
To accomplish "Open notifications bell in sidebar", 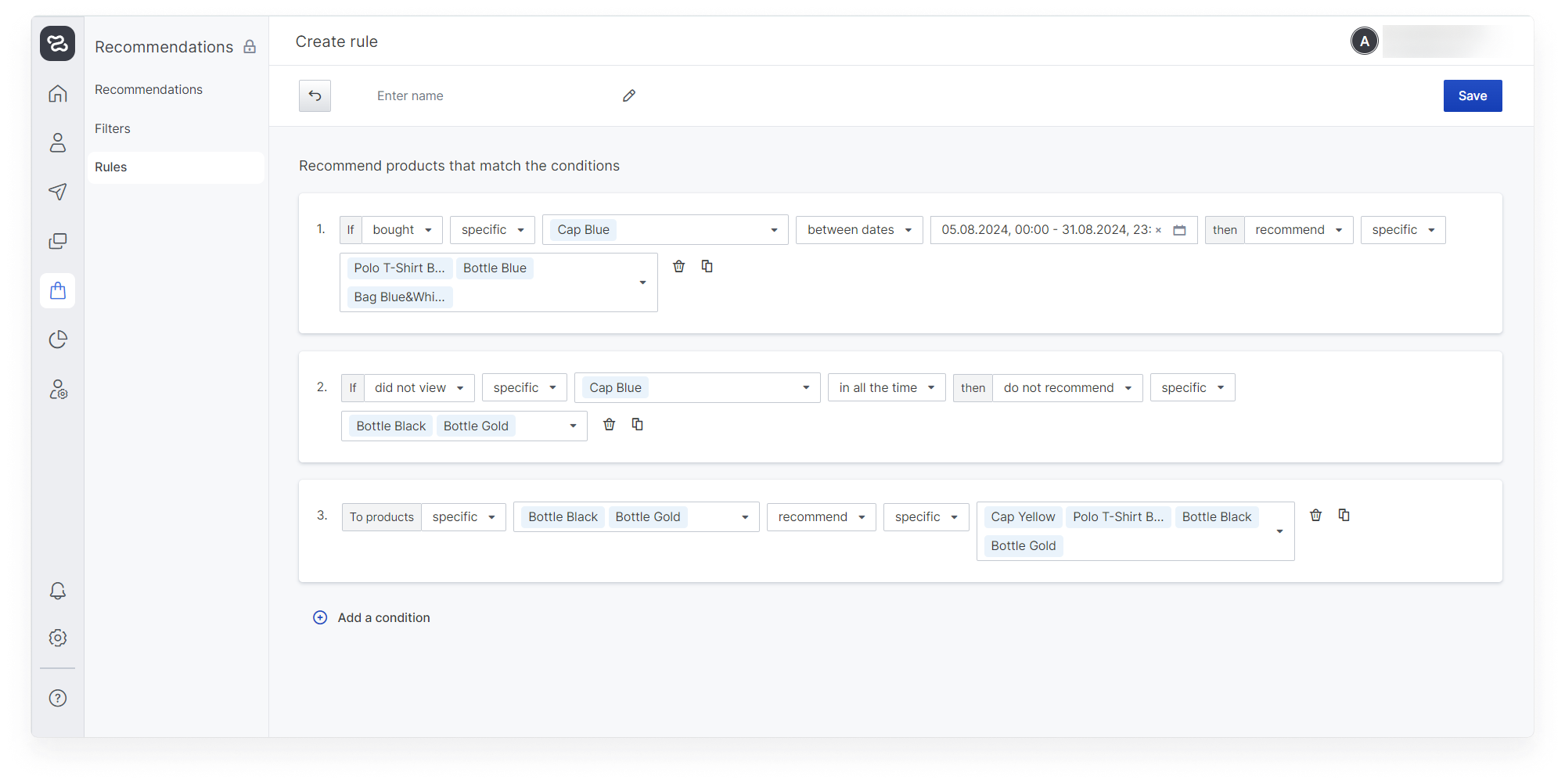I will (x=58, y=591).
